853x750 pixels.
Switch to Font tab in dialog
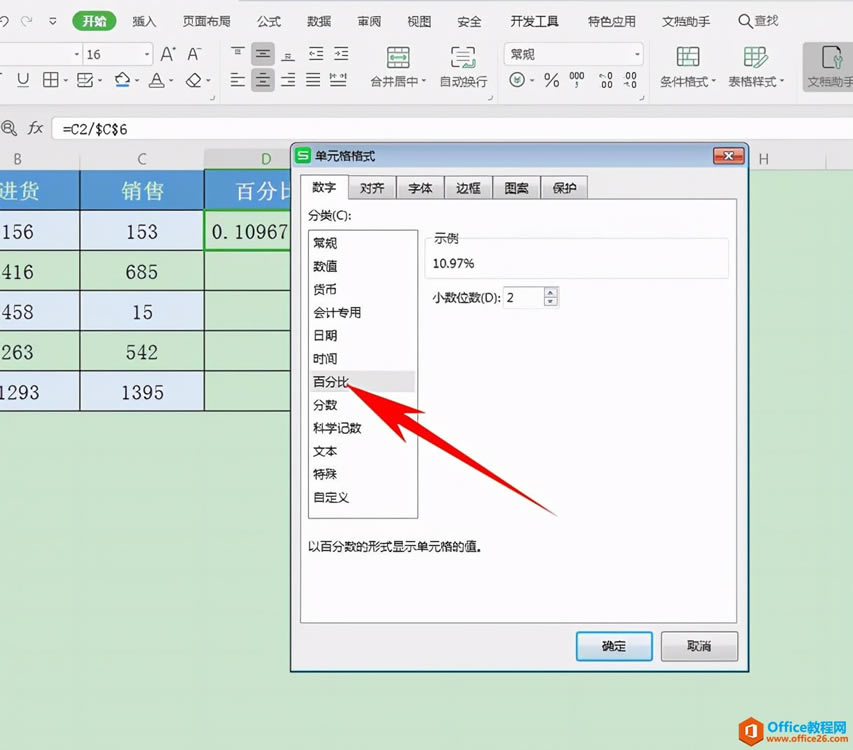pos(420,188)
